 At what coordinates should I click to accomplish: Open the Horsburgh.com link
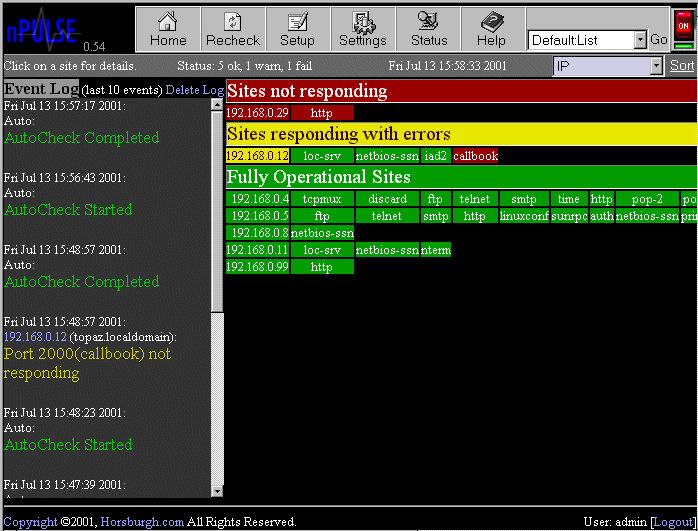pyautogui.click(x=142, y=522)
